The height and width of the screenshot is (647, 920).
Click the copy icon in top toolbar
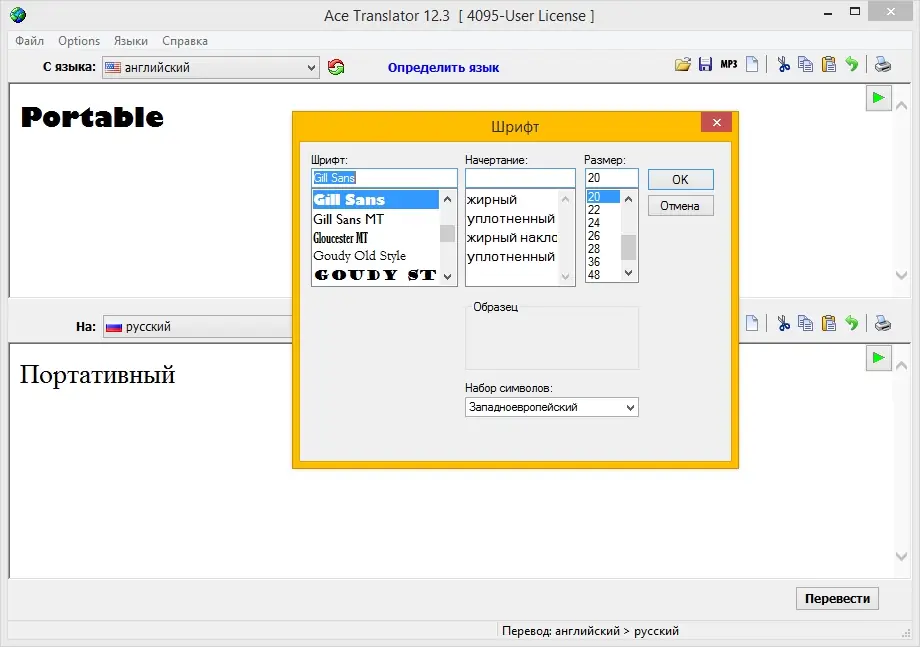coord(806,65)
